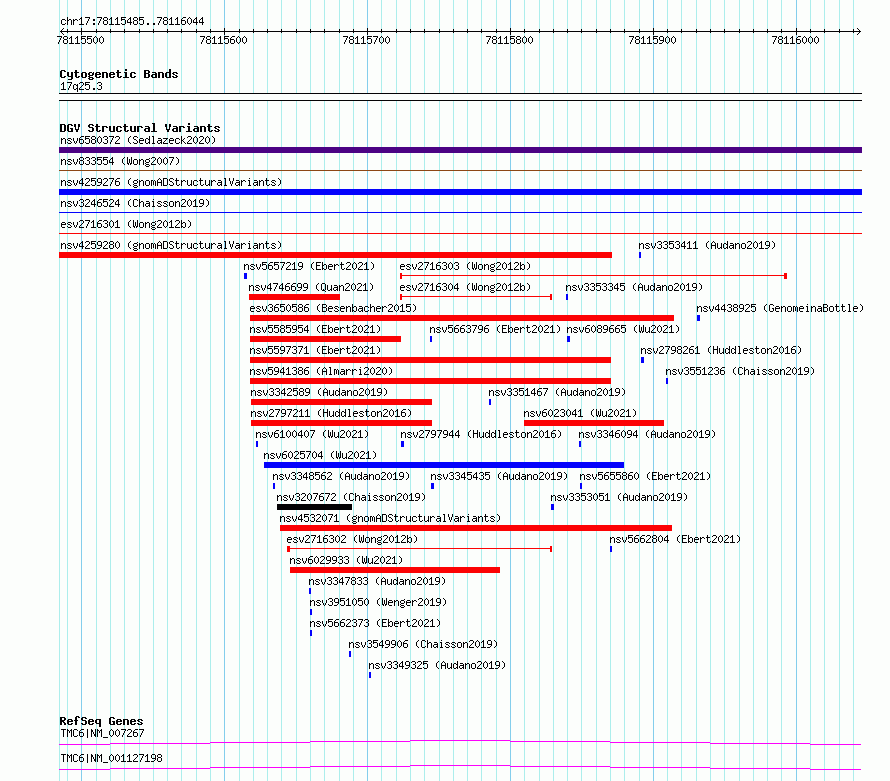The width and height of the screenshot is (890, 781).
Task: Click the thin red esv2716303 interval line
Action: coord(593,276)
